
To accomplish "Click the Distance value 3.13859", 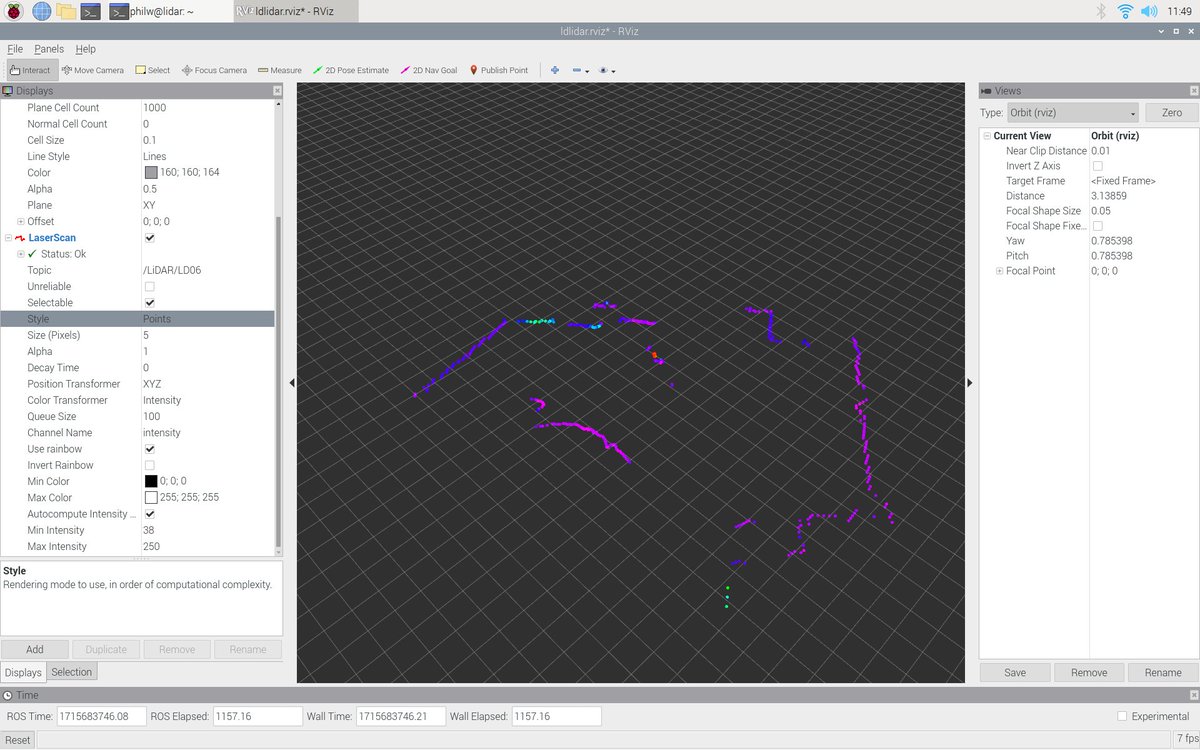I will [1109, 196].
